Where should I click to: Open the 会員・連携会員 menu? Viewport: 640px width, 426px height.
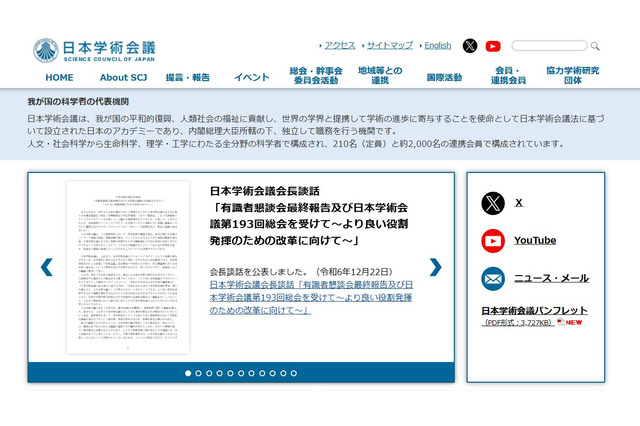508,75
